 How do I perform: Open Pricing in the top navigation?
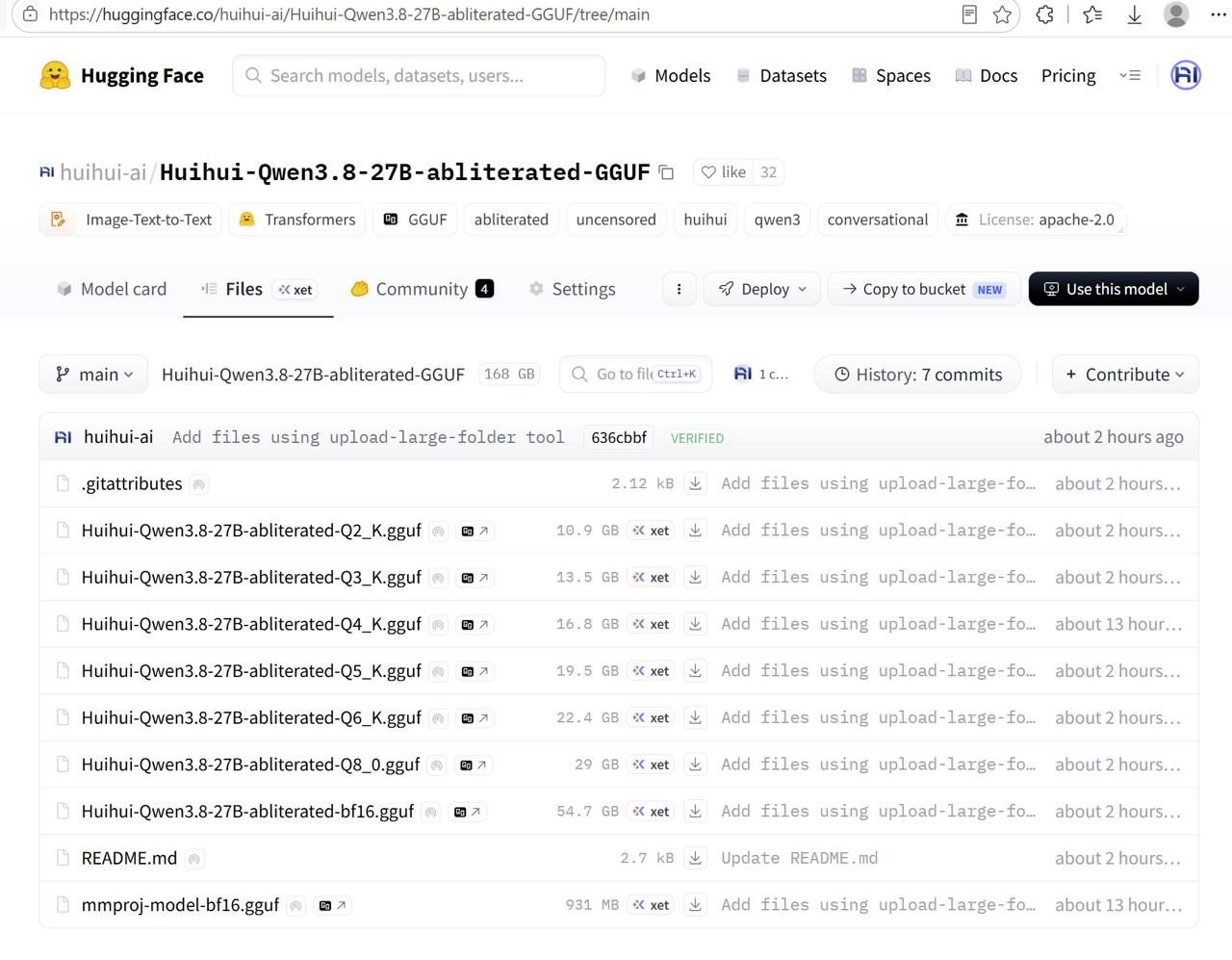(1068, 75)
